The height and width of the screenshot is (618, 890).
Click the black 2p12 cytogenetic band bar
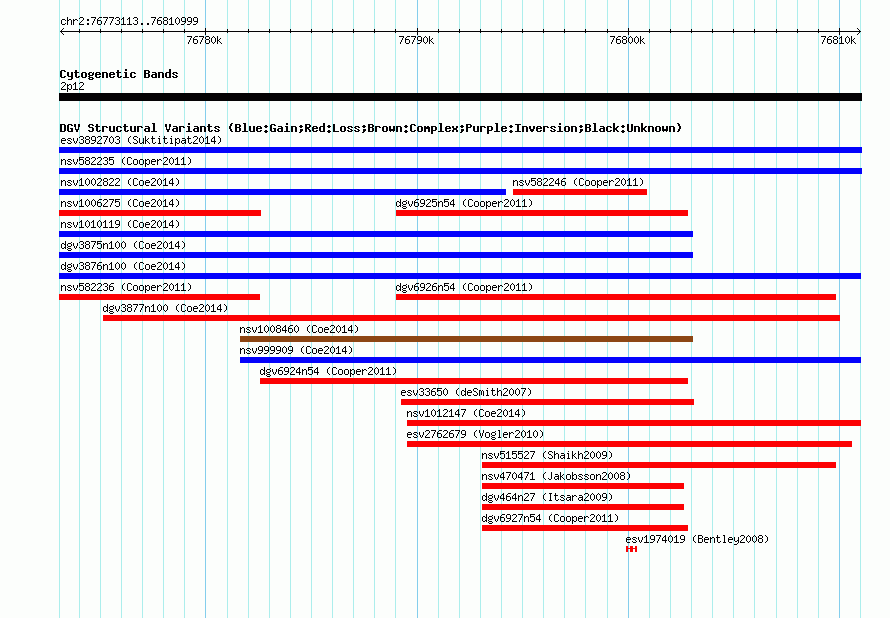(x=460, y=97)
